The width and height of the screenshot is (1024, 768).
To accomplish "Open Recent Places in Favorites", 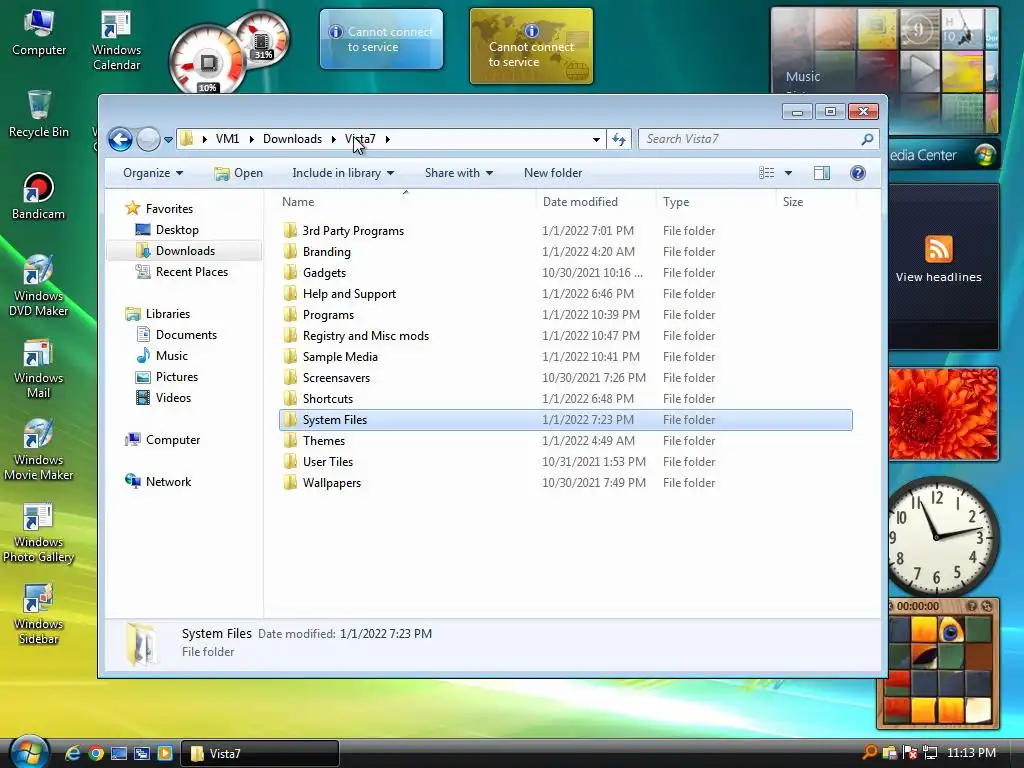I will tap(192, 272).
